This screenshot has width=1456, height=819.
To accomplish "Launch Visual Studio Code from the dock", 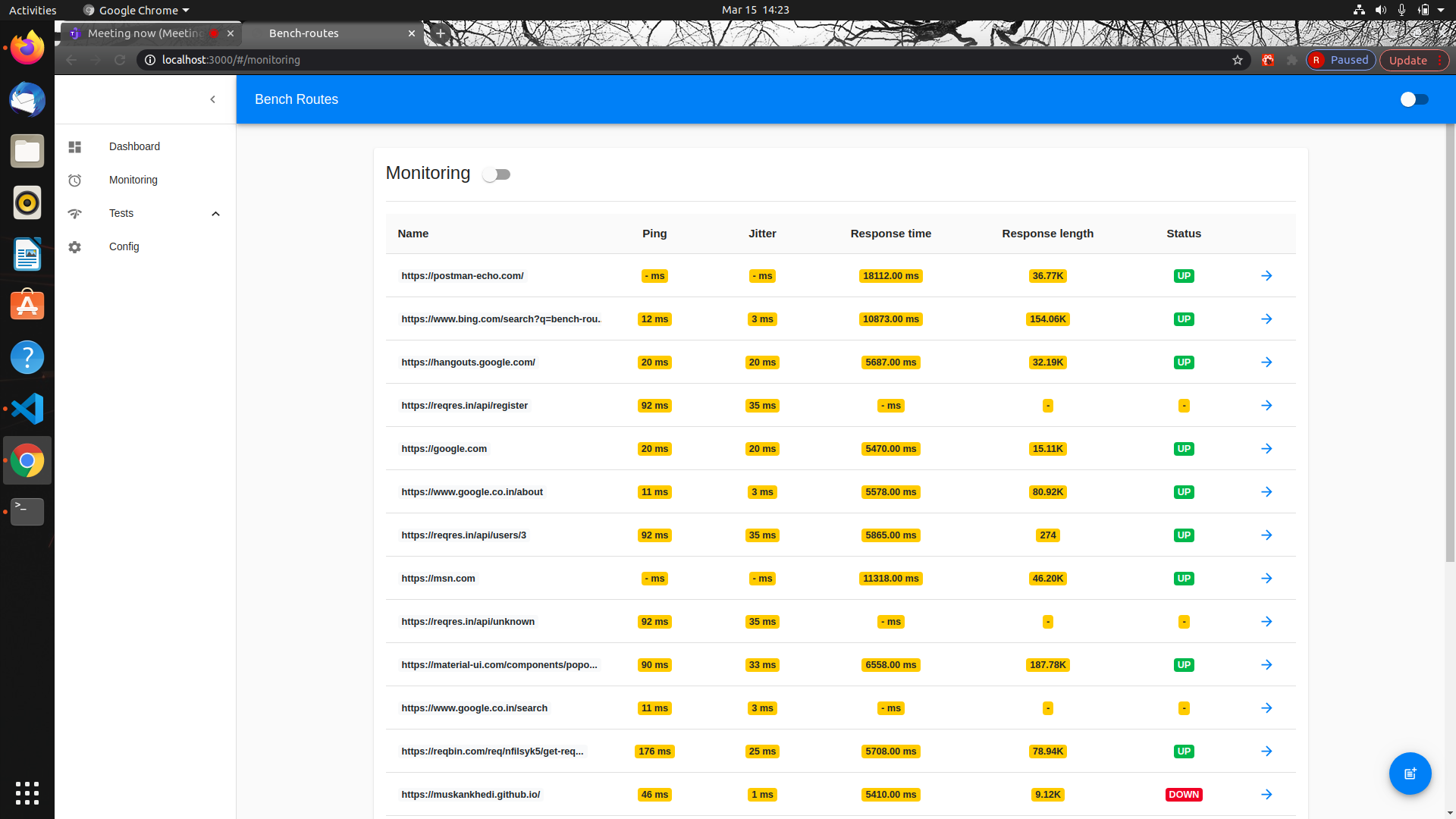I will coord(27,409).
